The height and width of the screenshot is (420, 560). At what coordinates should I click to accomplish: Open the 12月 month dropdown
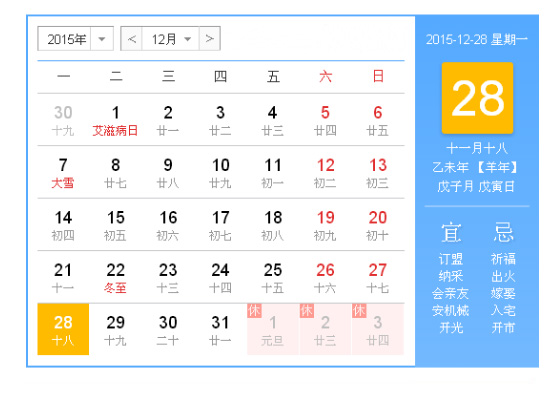pyautogui.click(x=171, y=39)
